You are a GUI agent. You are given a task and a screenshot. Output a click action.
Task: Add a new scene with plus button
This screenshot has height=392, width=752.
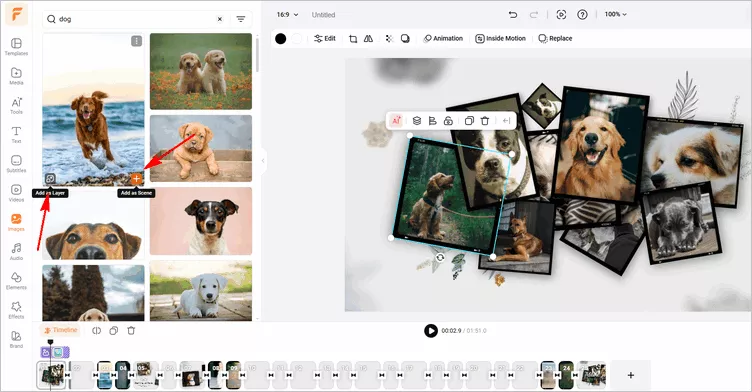(631, 375)
